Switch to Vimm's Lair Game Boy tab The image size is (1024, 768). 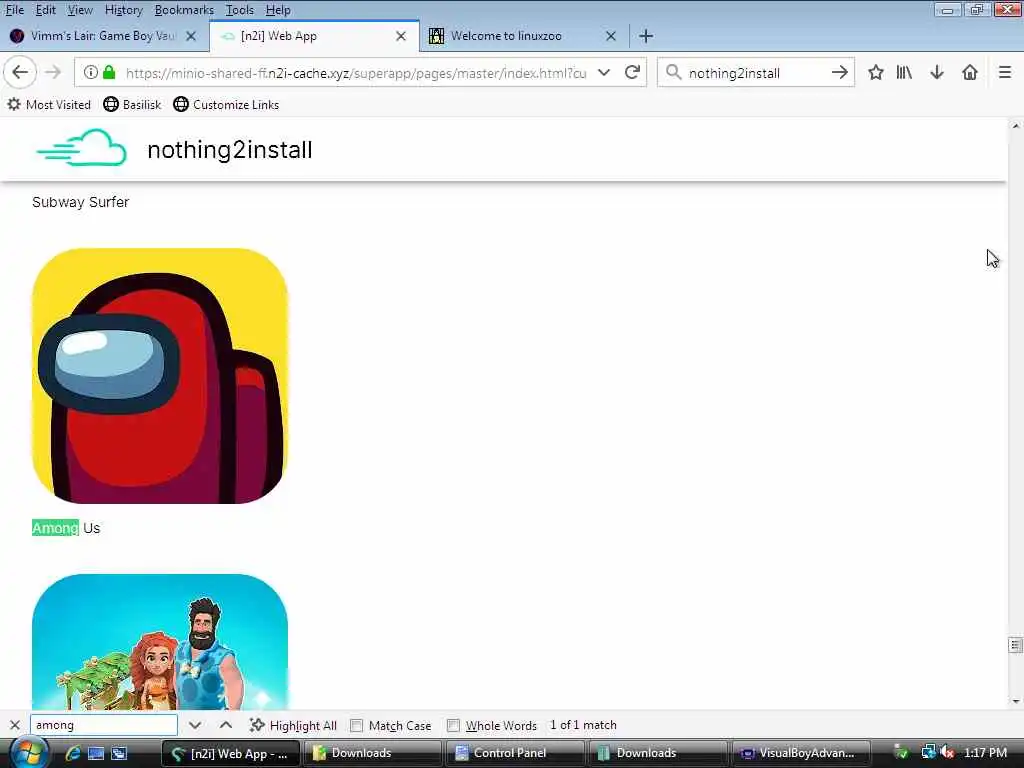[103, 36]
